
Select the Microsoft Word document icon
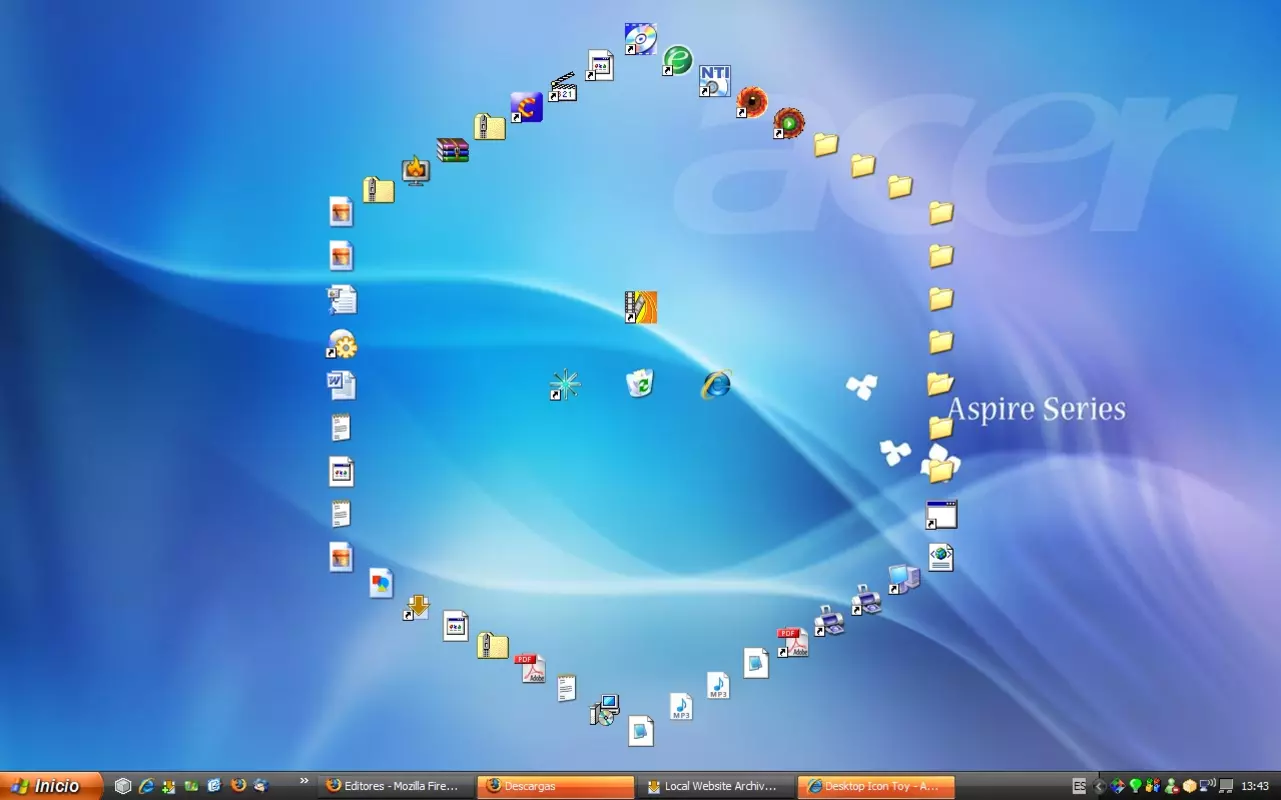(341, 385)
